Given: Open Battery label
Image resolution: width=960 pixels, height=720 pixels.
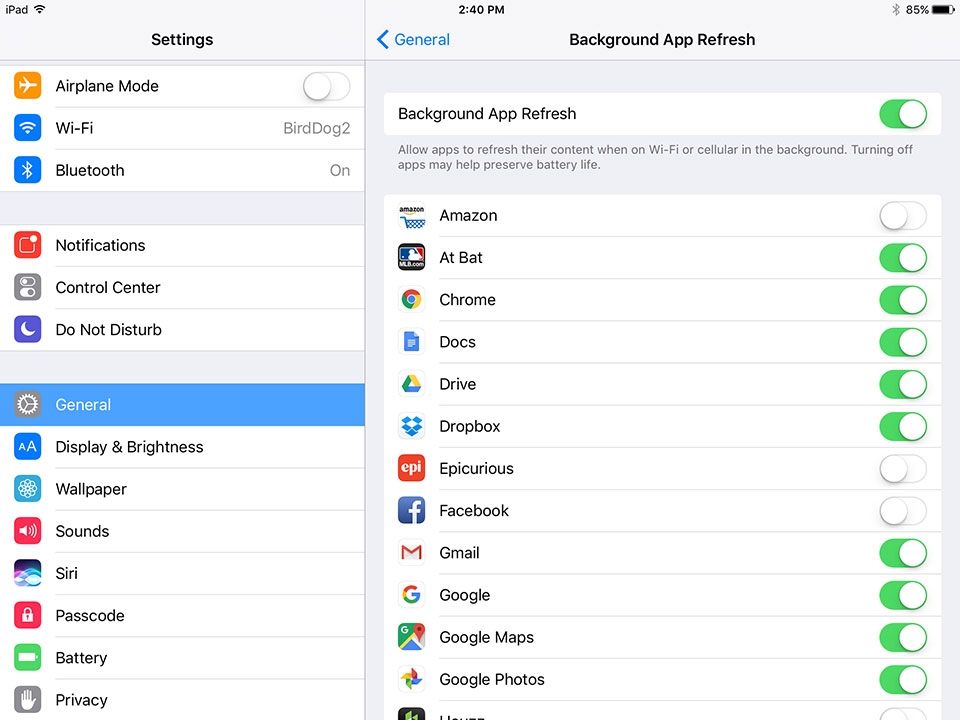Looking at the screenshot, I should [x=81, y=658].
